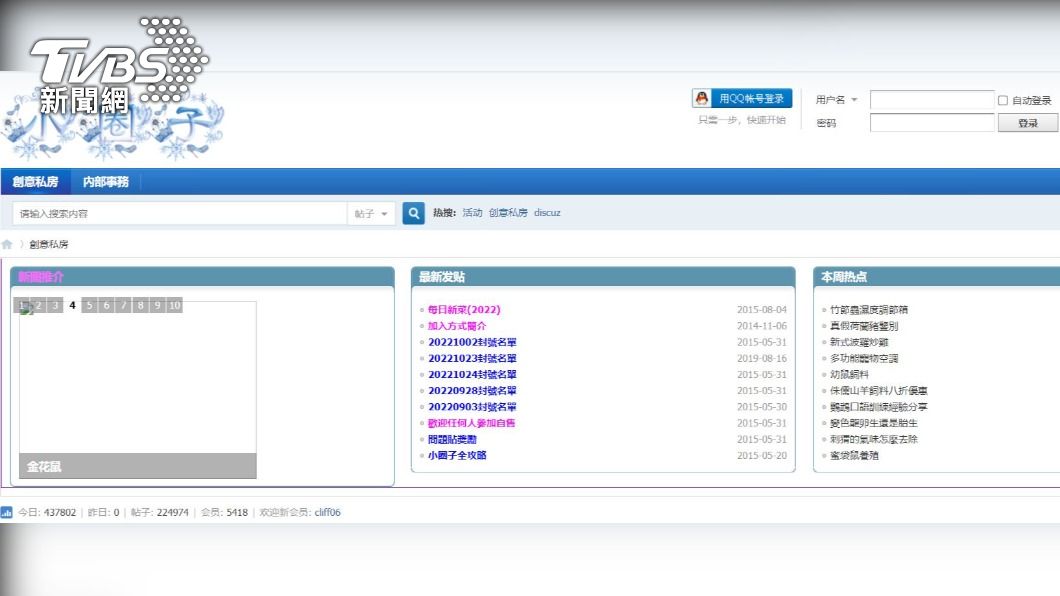The width and height of the screenshot is (1060, 596).
Task: Click the statistics chart icon in the footer
Action: [7, 512]
